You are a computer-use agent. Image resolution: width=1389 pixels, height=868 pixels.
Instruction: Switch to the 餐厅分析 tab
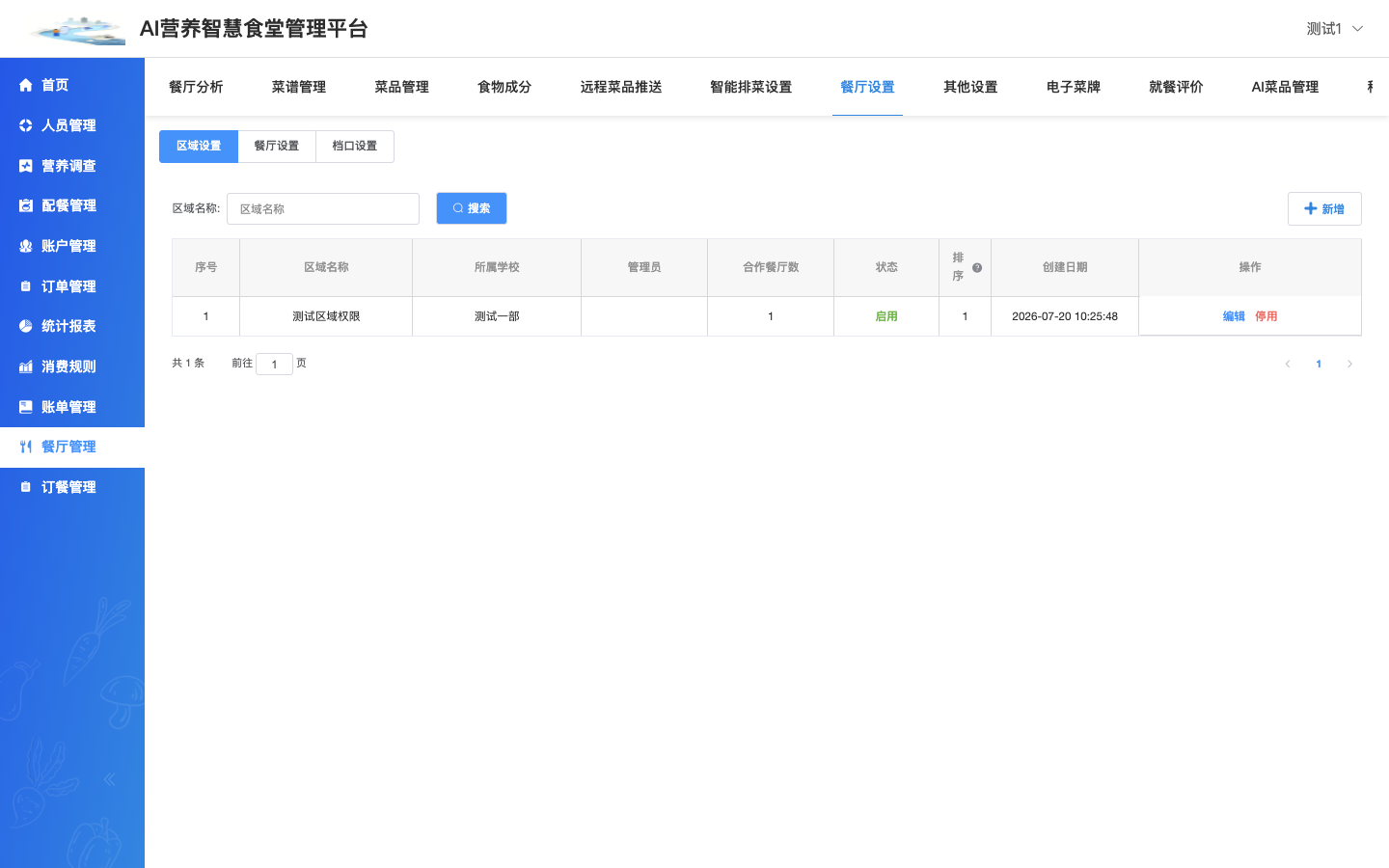196,87
